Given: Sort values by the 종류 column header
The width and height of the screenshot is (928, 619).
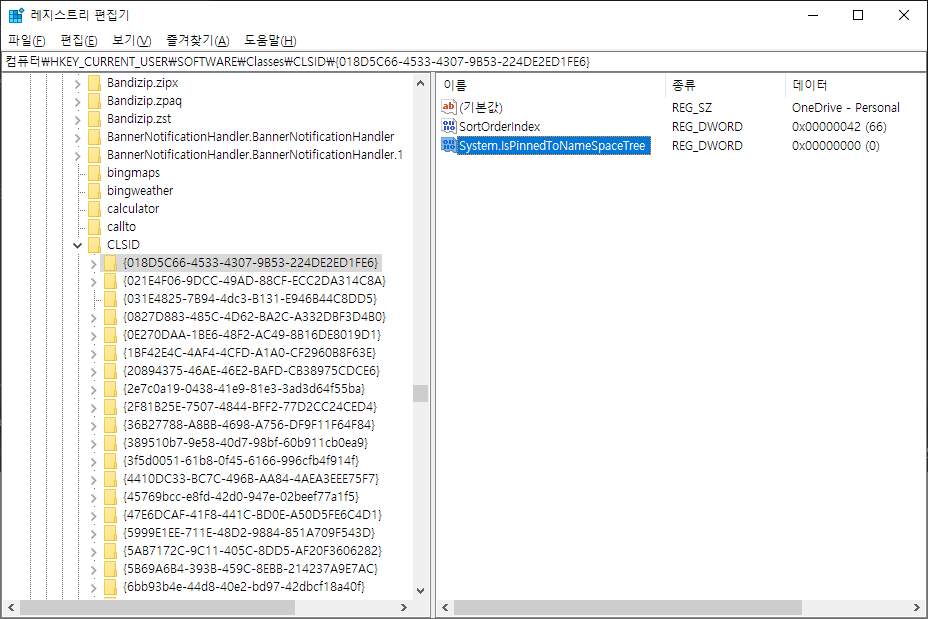Looking at the screenshot, I should click(726, 85).
